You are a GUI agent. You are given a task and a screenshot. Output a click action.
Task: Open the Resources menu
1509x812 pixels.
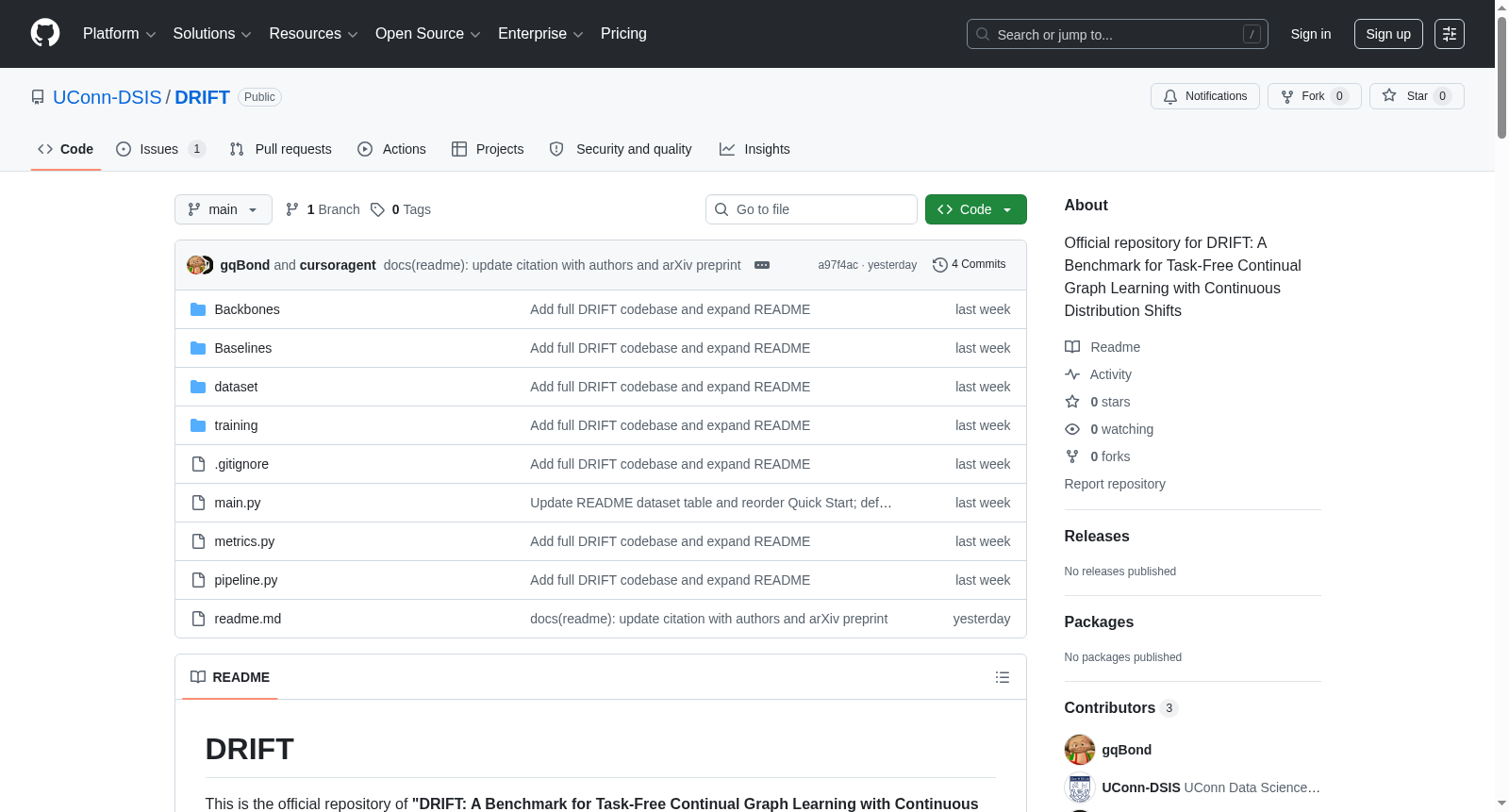tap(313, 34)
